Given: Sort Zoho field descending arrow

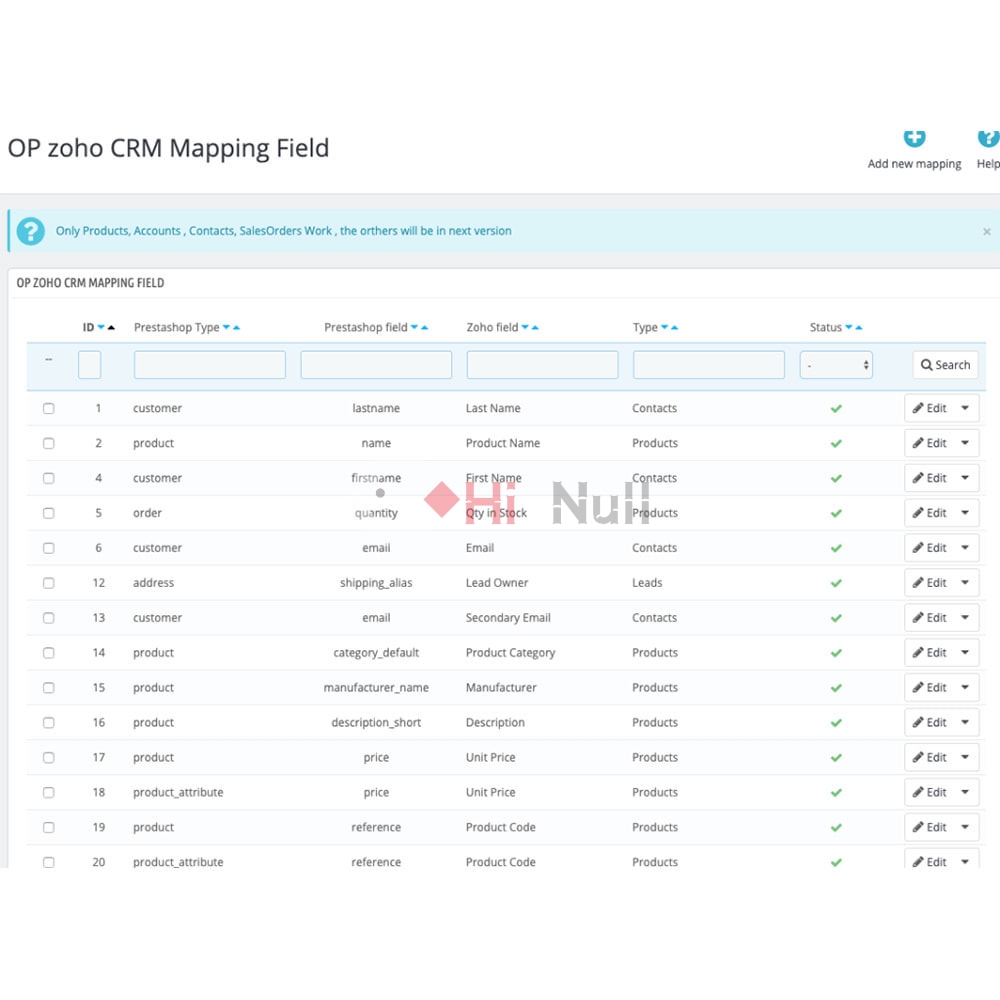Looking at the screenshot, I should [x=525, y=327].
